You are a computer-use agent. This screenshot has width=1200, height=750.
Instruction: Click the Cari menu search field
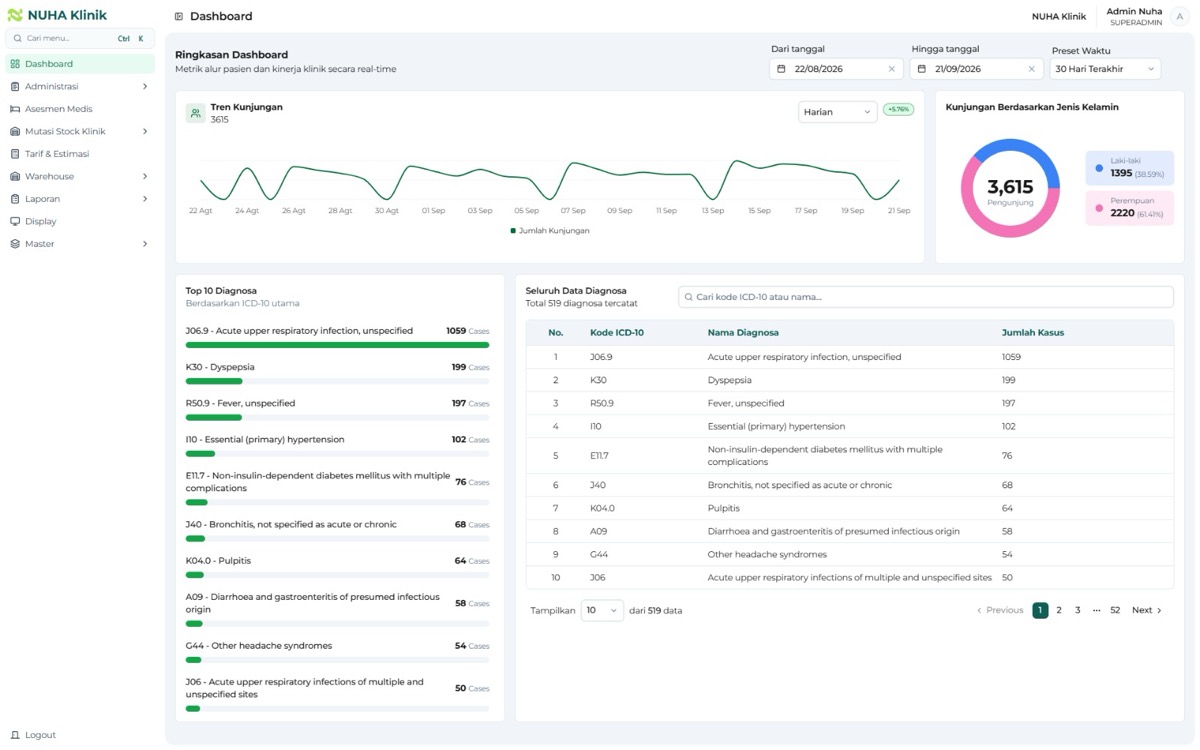[x=80, y=38]
